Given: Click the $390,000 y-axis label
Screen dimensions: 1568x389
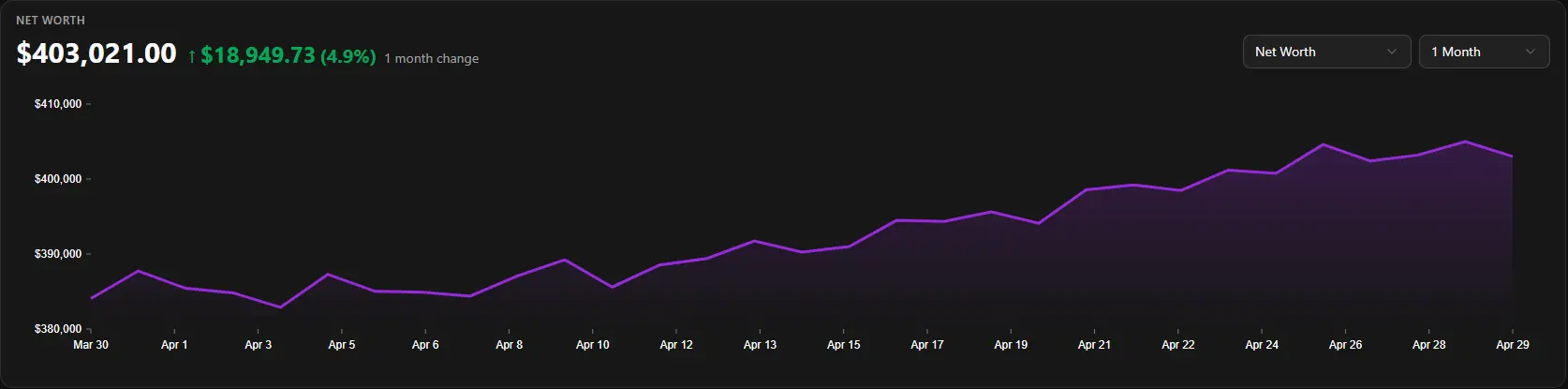Looking at the screenshot, I should click(x=58, y=254).
